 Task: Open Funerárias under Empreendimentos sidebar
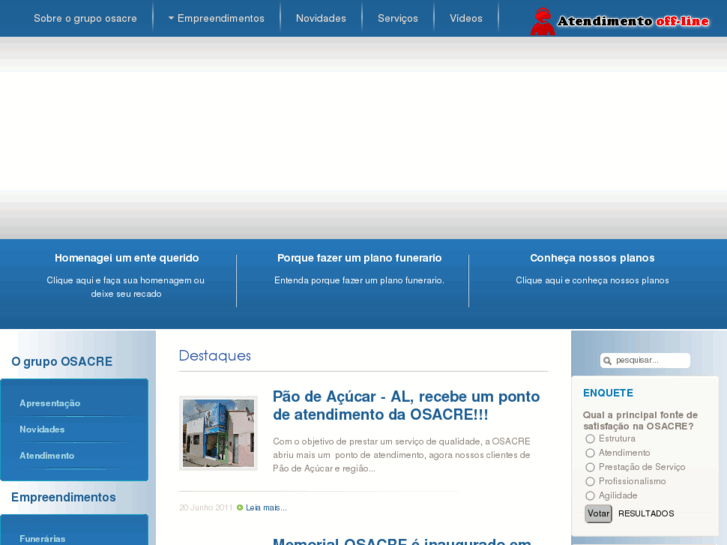(42, 539)
